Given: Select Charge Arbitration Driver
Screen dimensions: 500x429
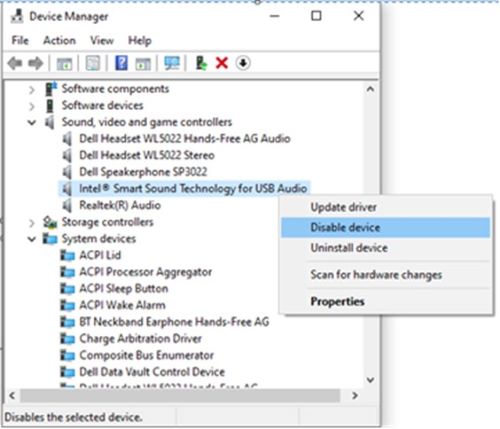Looking at the screenshot, I should (x=140, y=339).
